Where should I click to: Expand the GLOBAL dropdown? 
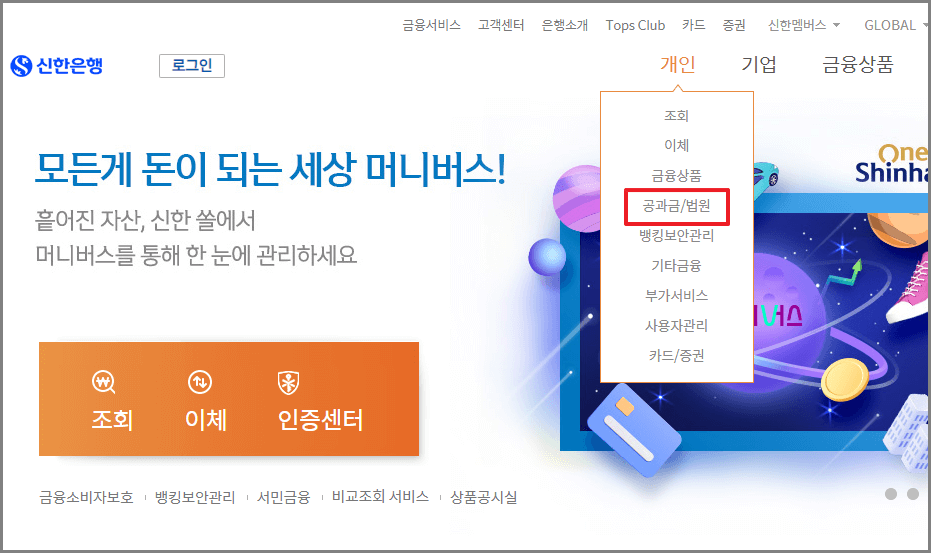pos(895,25)
